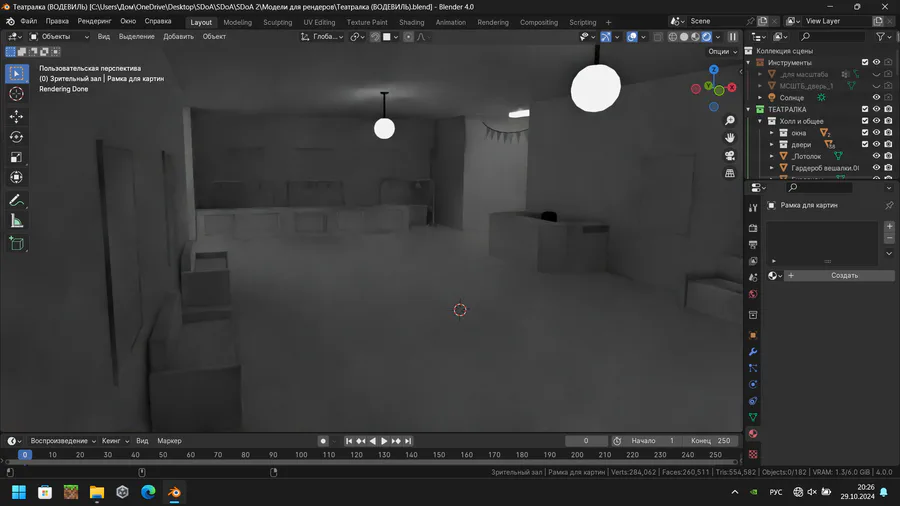Open the Воспроизведение playback dropdown
Screen dimensions: 900x506
tap(63, 441)
